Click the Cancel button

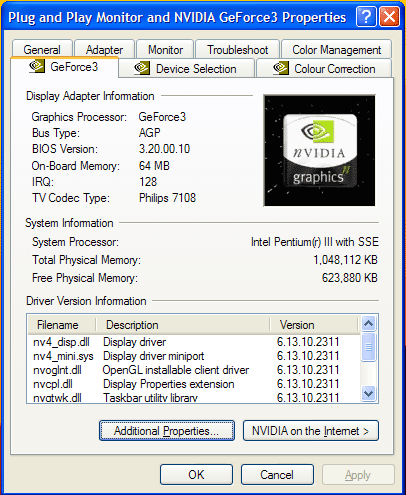click(277, 474)
